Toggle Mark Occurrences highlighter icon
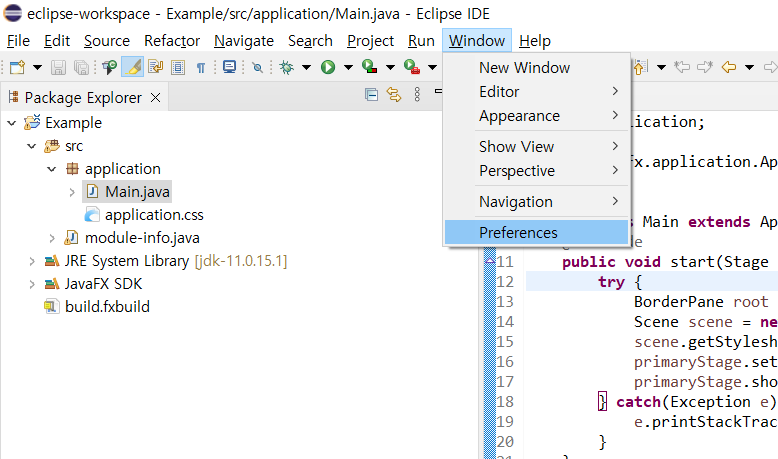 tap(132, 67)
